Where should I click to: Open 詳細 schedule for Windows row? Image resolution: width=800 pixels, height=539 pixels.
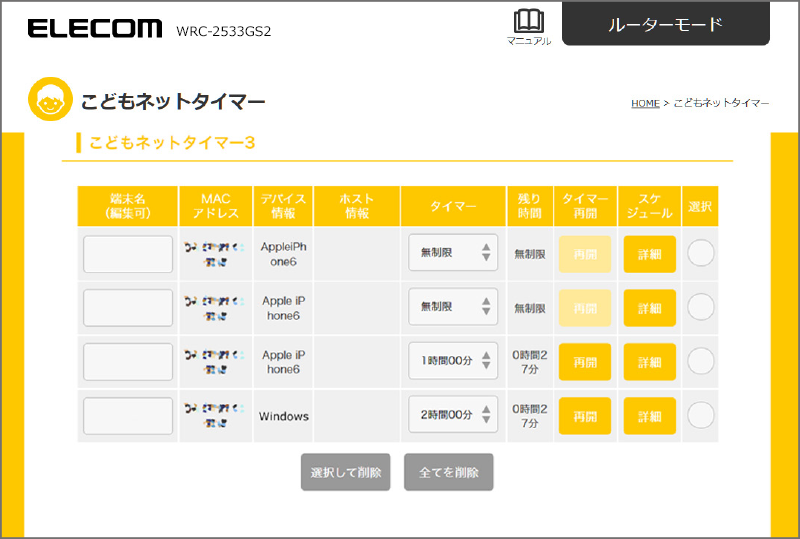coord(649,416)
